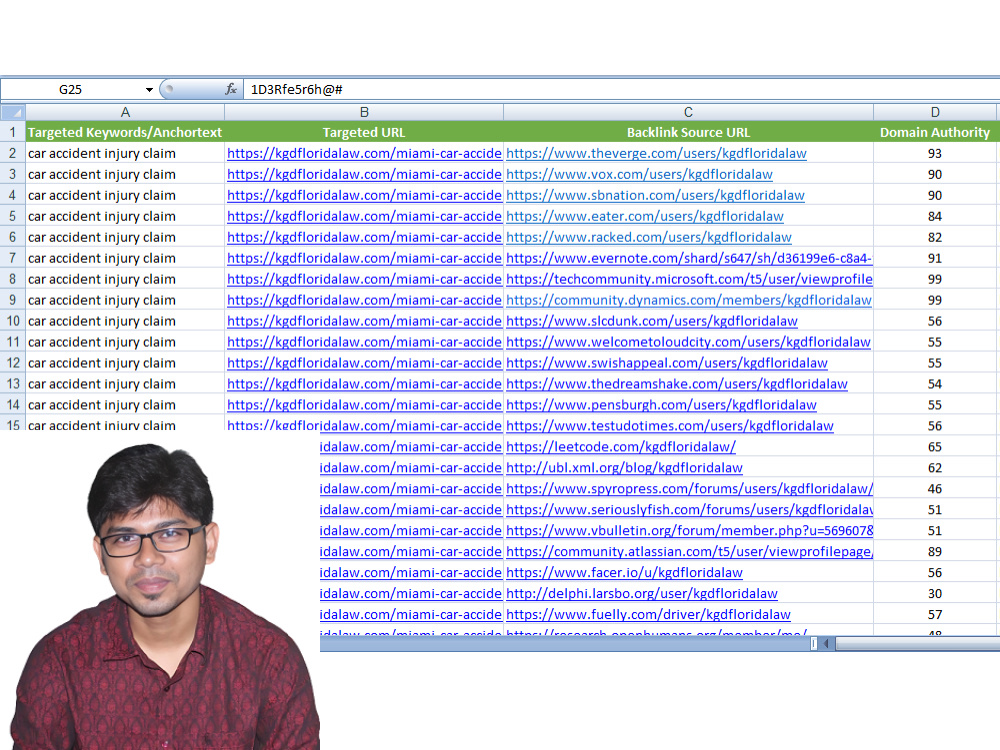Open the Name Box dropdown arrow
The image size is (1000, 750).
149,90
